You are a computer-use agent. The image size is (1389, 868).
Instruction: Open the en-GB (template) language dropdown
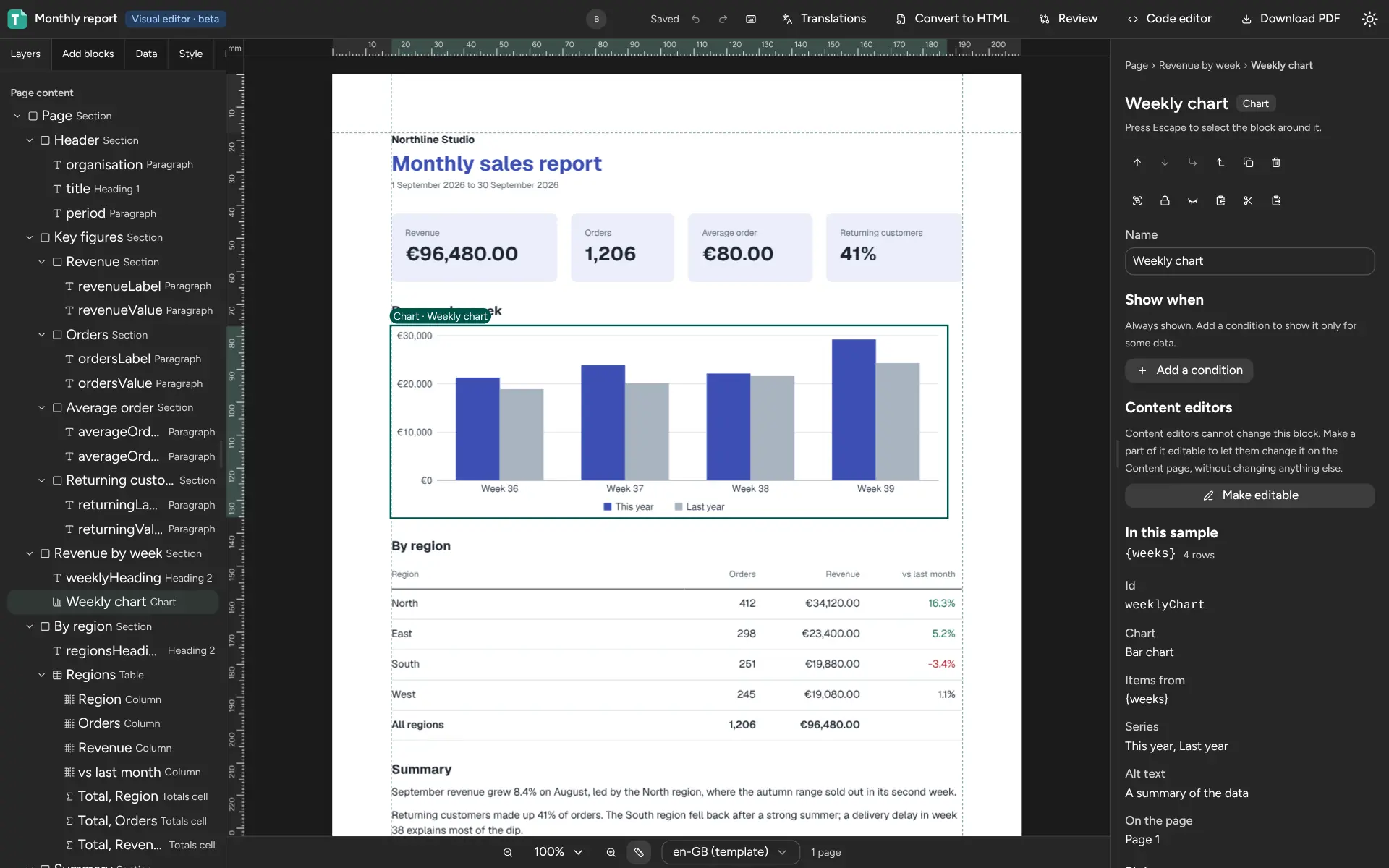pyautogui.click(x=730, y=852)
